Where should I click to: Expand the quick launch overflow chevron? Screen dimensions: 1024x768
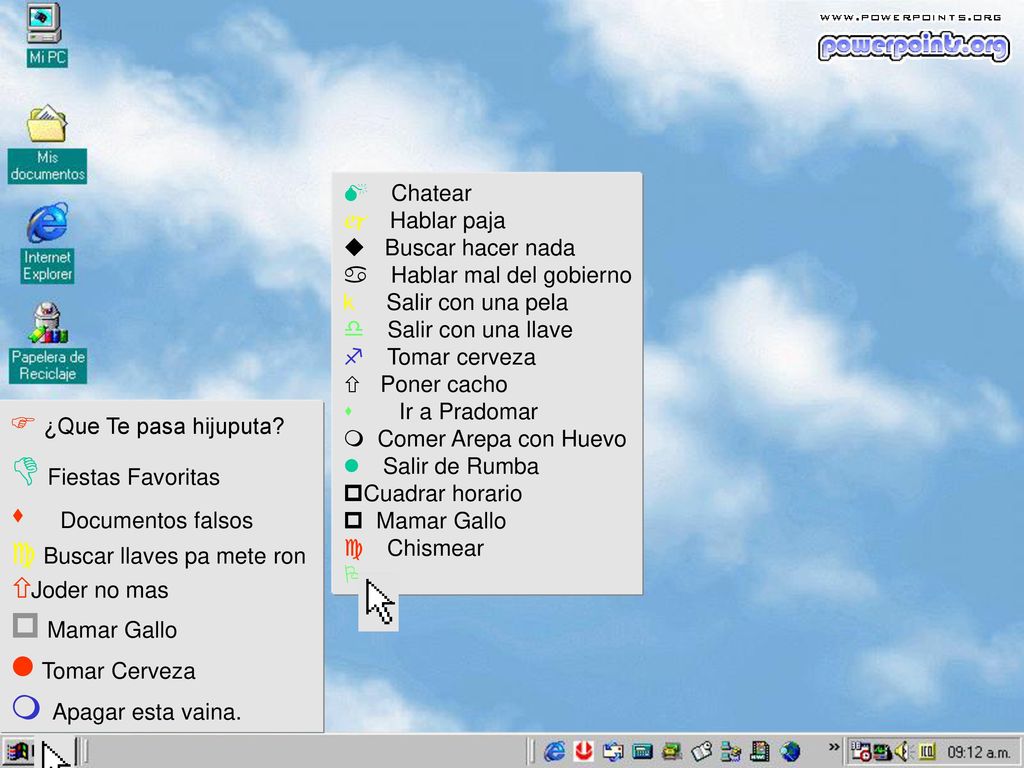(834, 747)
